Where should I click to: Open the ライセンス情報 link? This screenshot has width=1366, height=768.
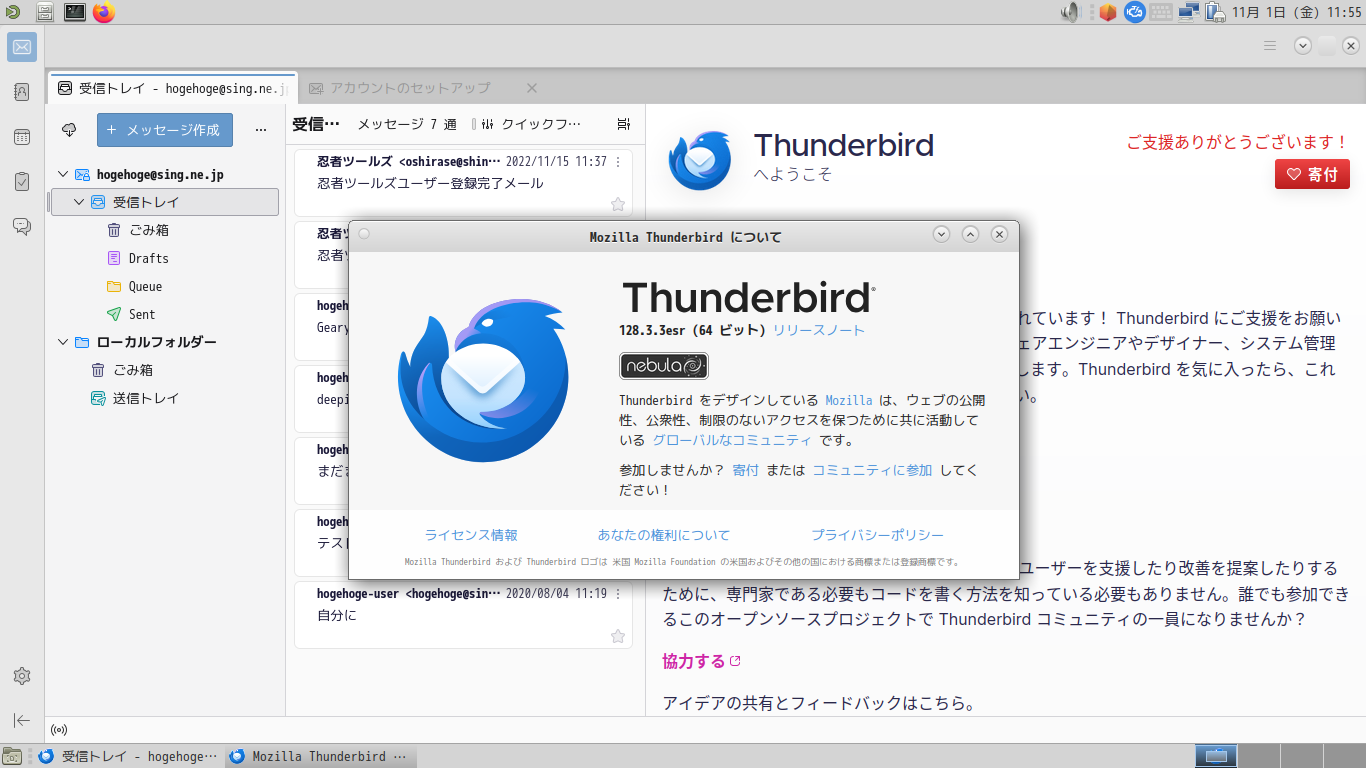tap(471, 535)
